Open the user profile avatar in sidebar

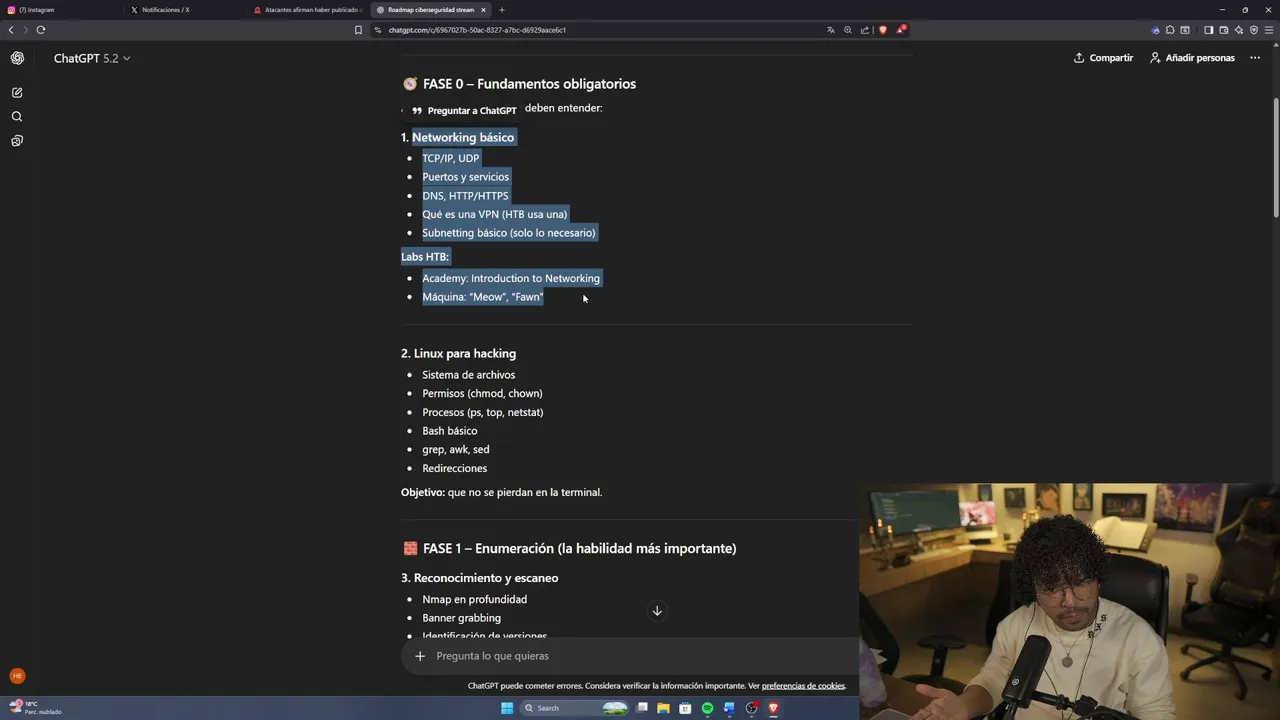17,676
